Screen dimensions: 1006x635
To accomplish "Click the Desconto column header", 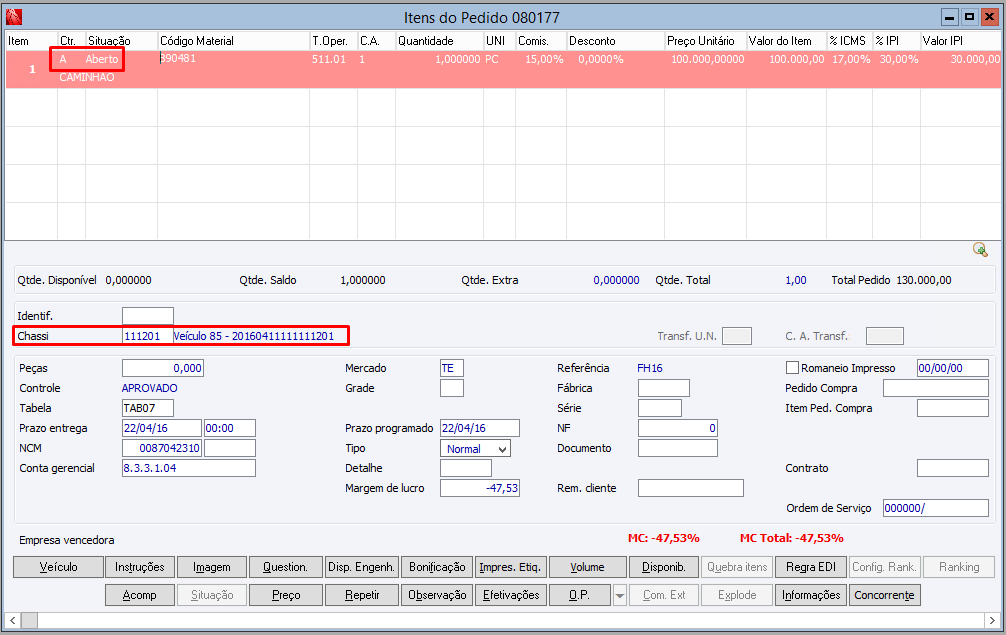I will pos(615,40).
